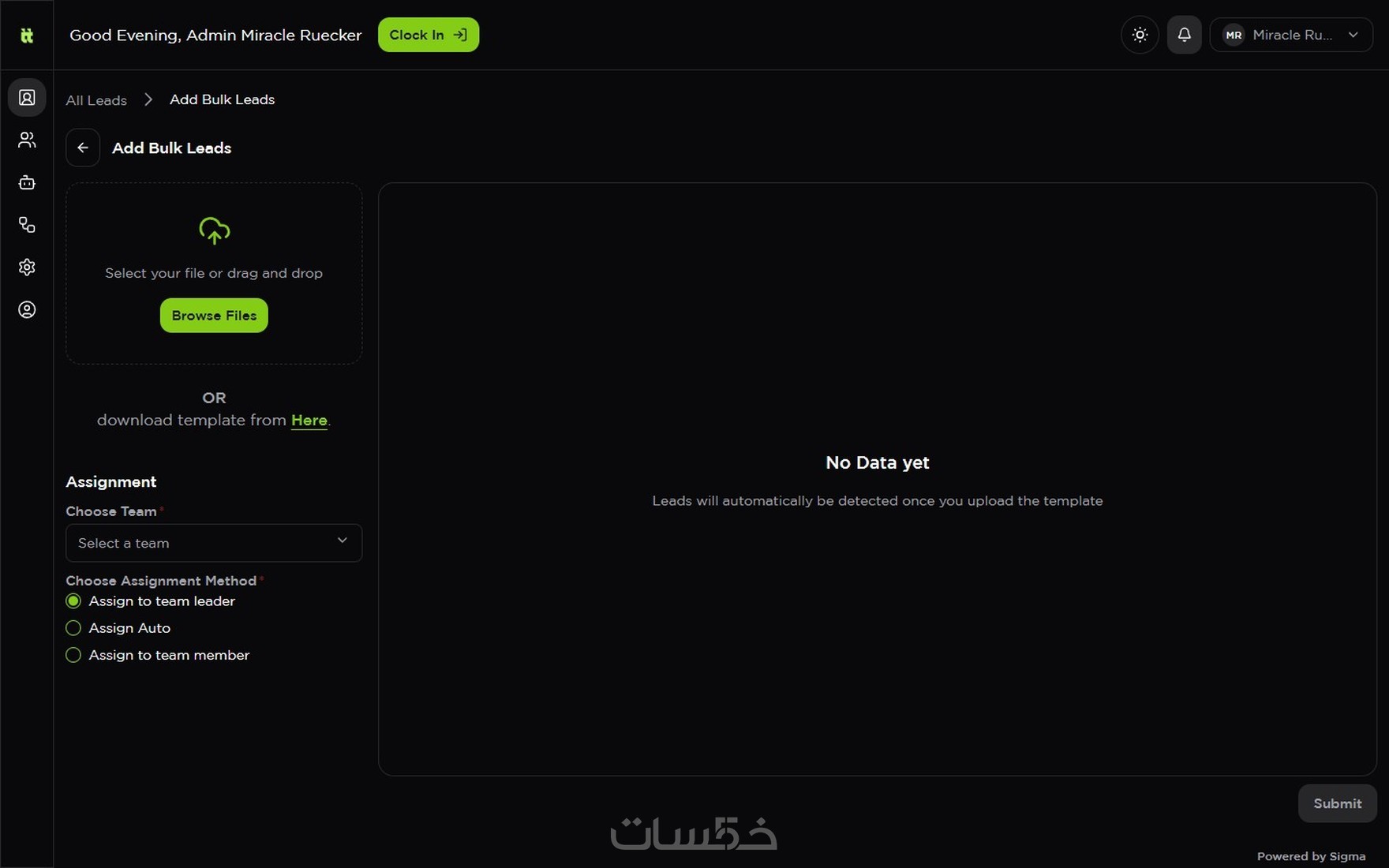Toggle light theme sun icon
Screen dimensions: 1389x868
click(x=1140, y=35)
